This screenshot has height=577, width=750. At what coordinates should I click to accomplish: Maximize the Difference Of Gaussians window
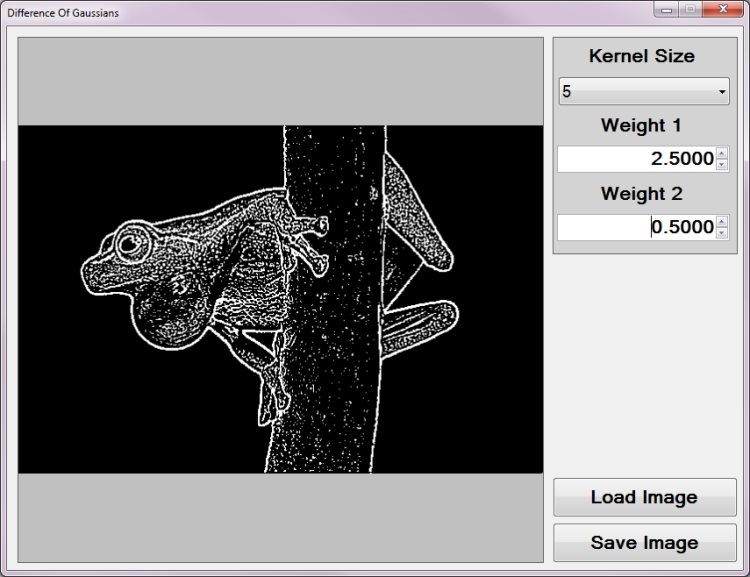click(x=690, y=10)
